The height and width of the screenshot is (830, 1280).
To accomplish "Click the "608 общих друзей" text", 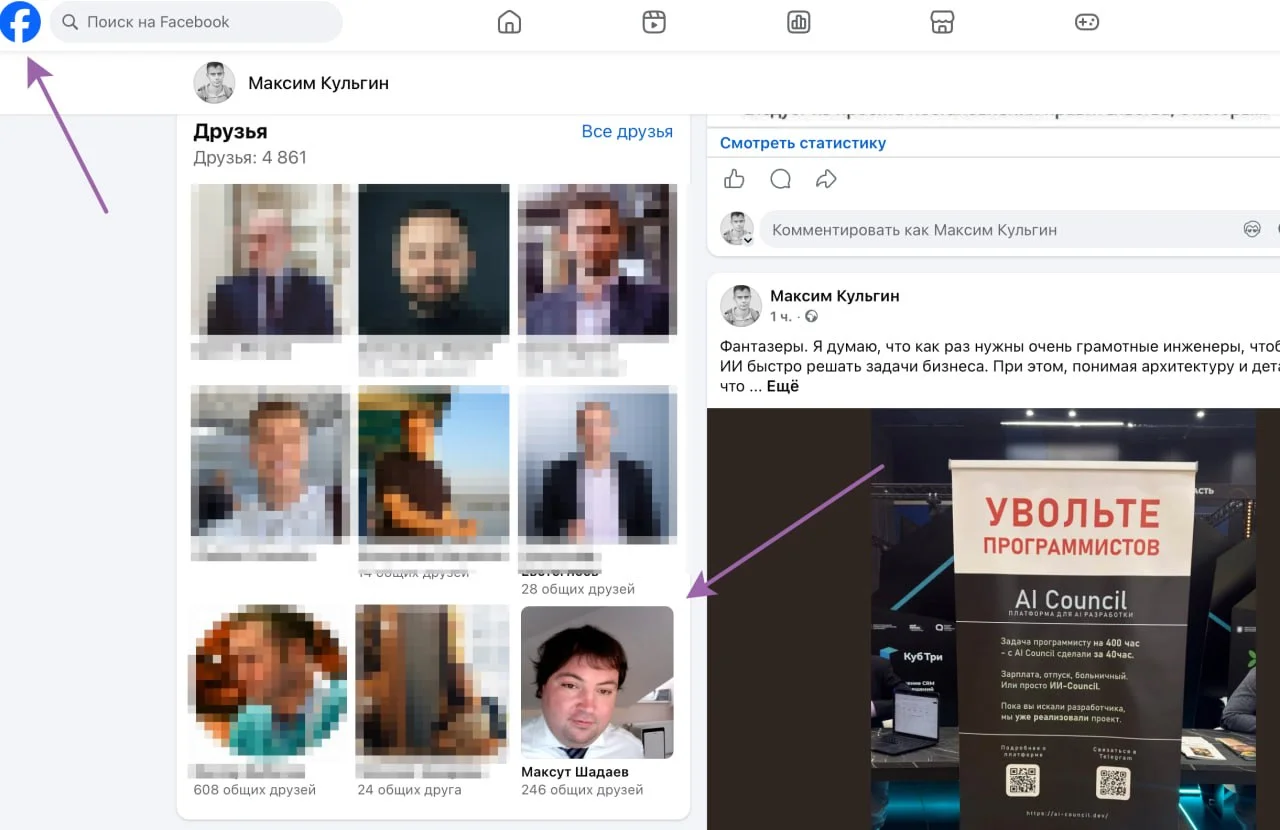I will point(254,790).
